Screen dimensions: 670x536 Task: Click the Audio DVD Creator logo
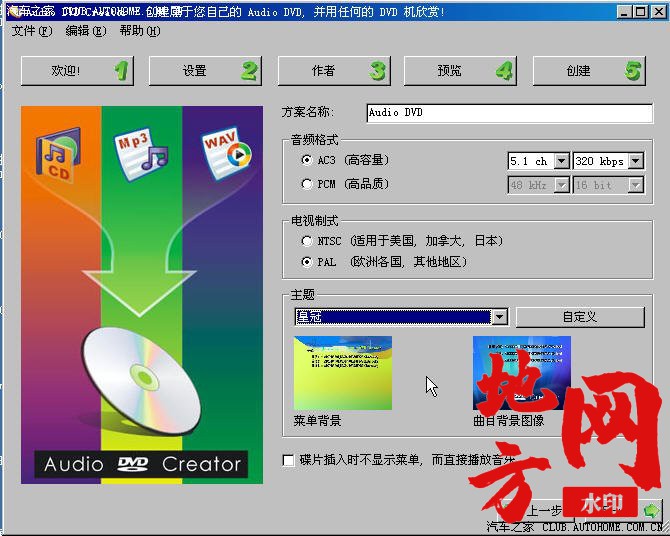[x=141, y=464]
